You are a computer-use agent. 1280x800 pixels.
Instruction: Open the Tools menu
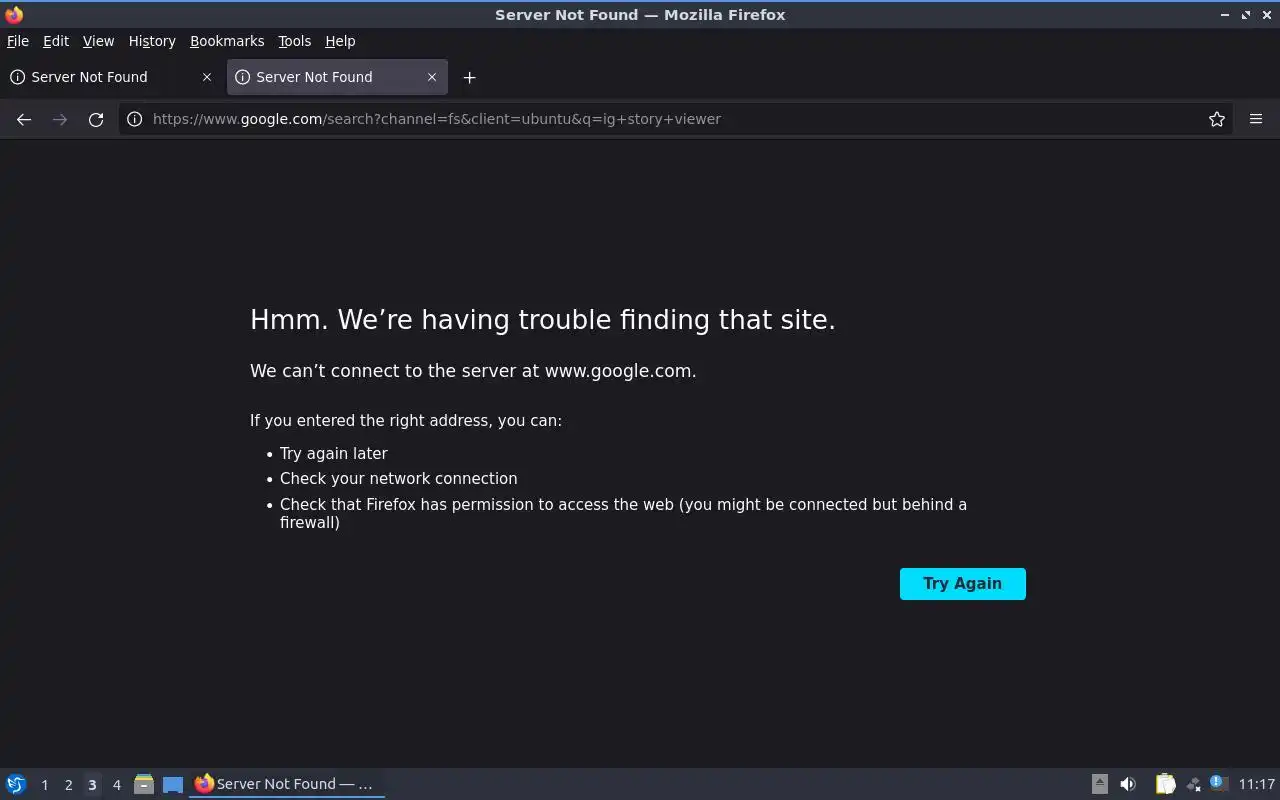(295, 41)
